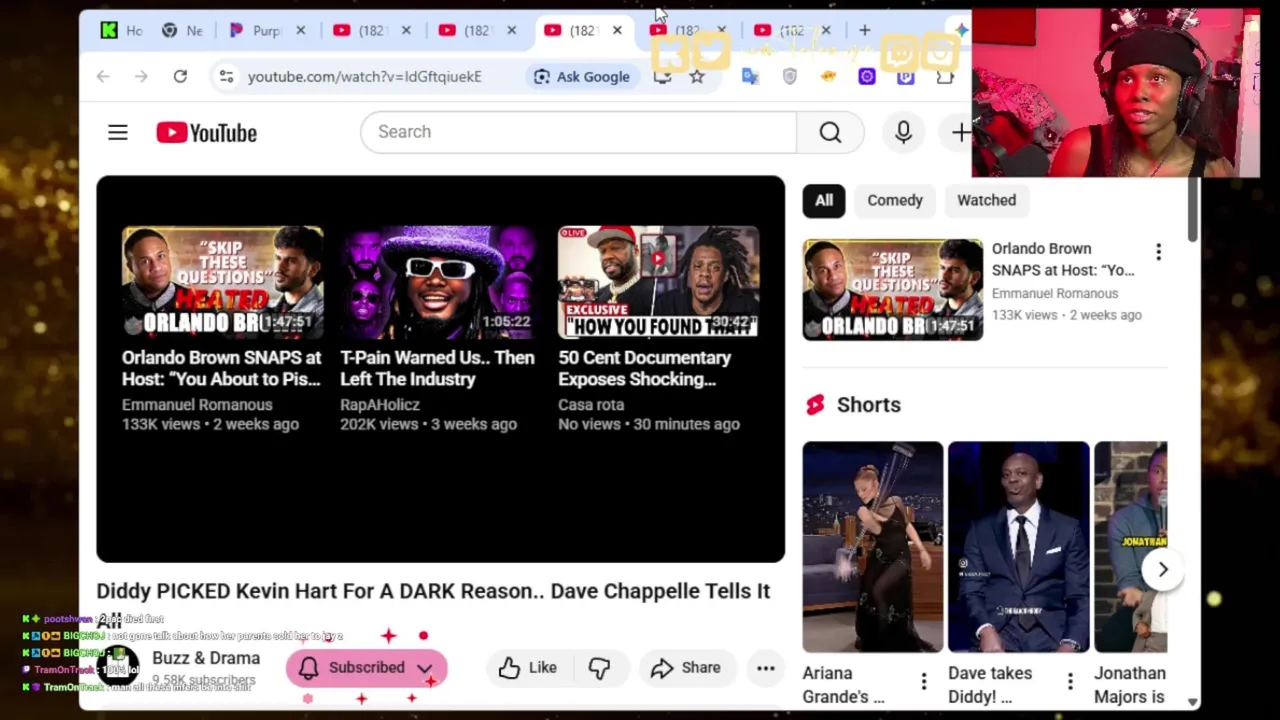
Task: View site information icon in address bar
Action: tap(227, 76)
